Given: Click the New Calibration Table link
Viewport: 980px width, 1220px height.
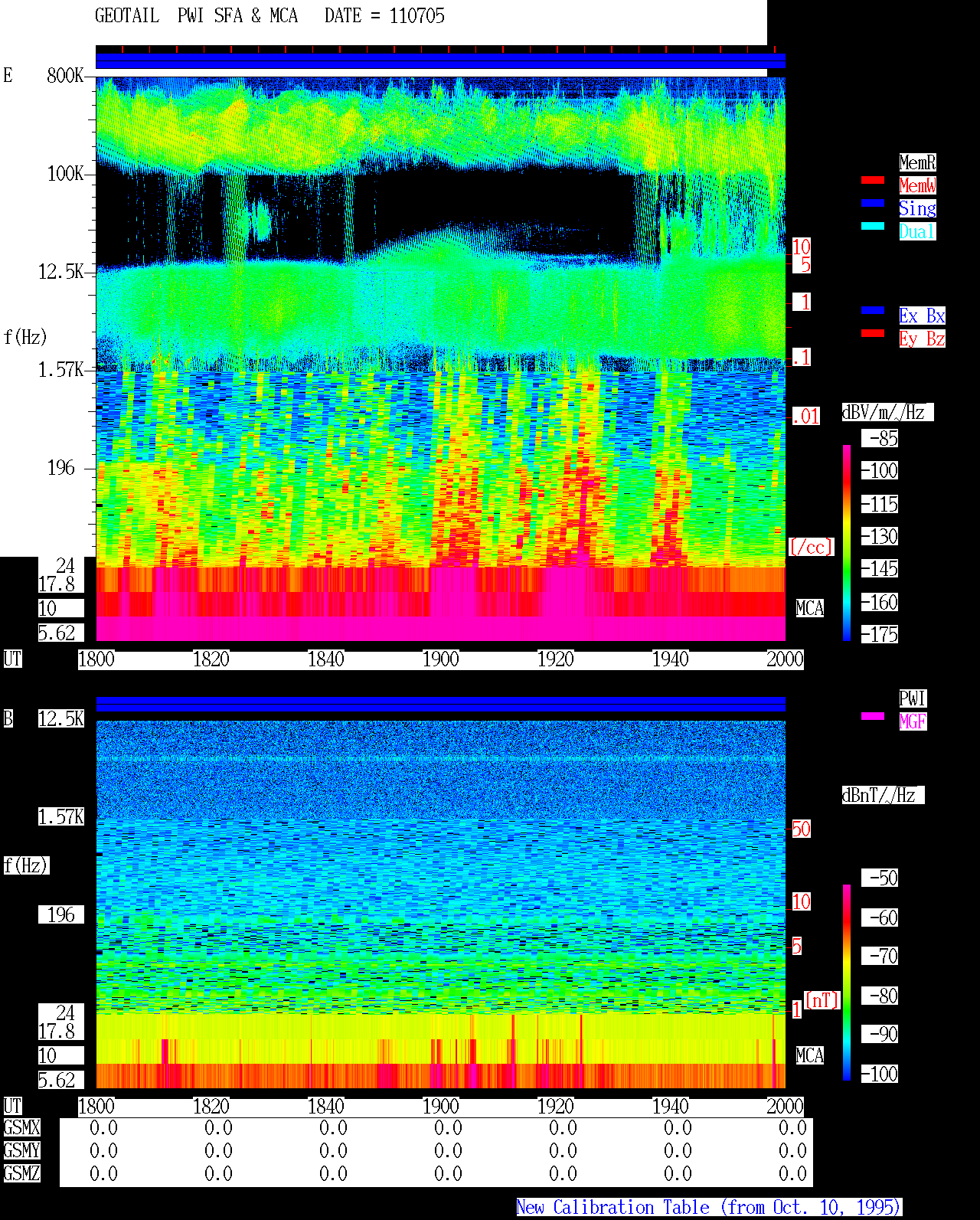Looking at the screenshot, I should pos(709,1207).
